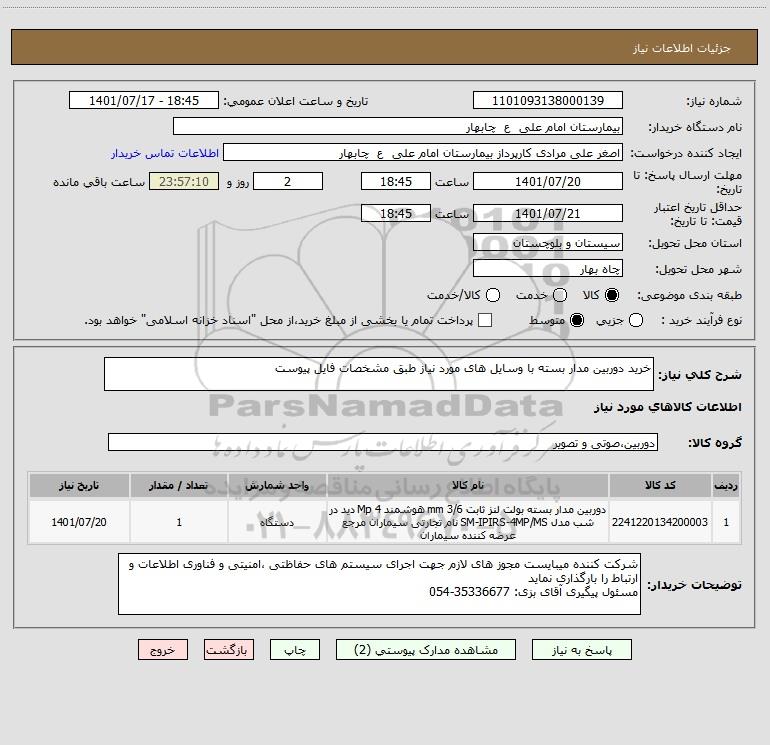Click the نام کالا column header
Image resolution: width=770 pixels, height=745 pixels.
click(468, 485)
